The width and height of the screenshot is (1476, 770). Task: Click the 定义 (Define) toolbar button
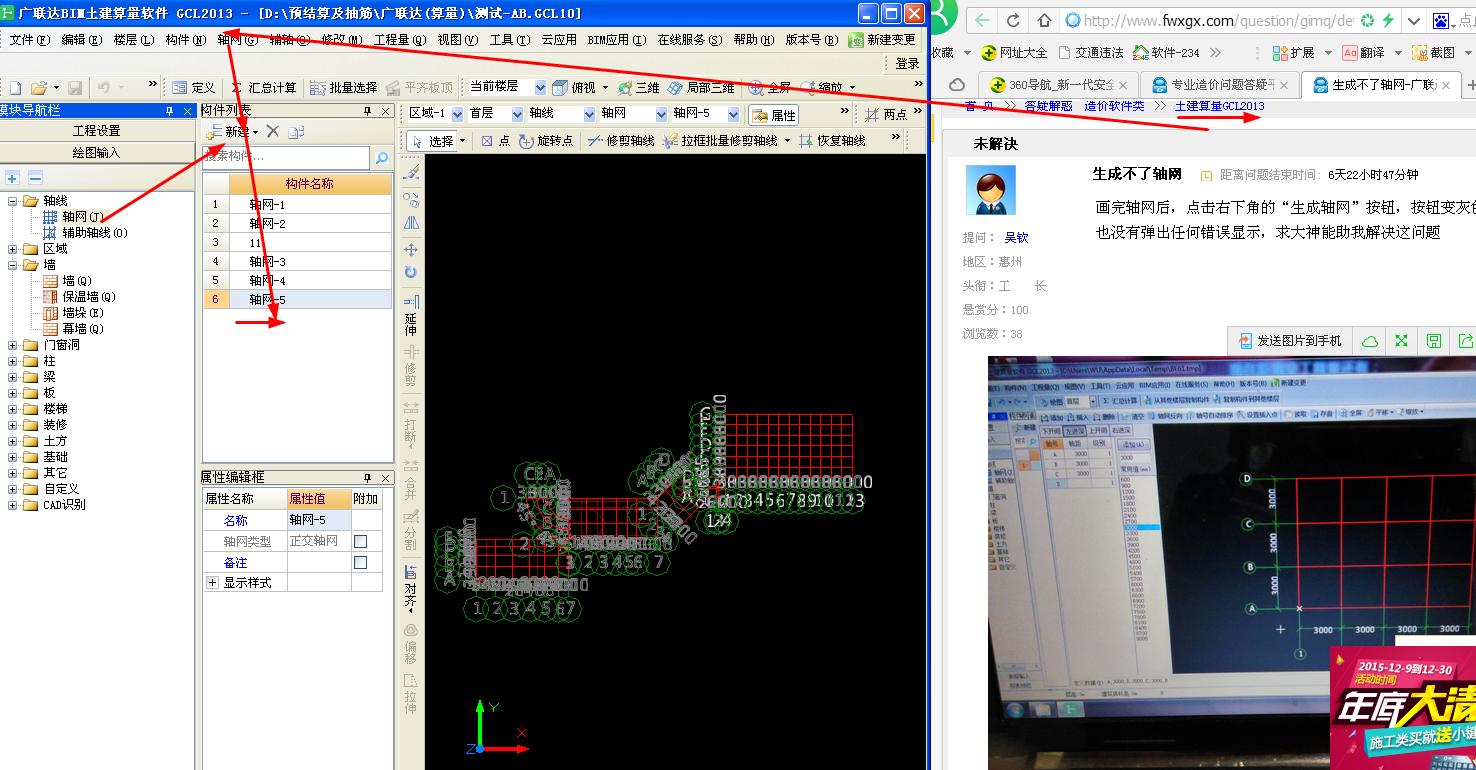coord(193,88)
